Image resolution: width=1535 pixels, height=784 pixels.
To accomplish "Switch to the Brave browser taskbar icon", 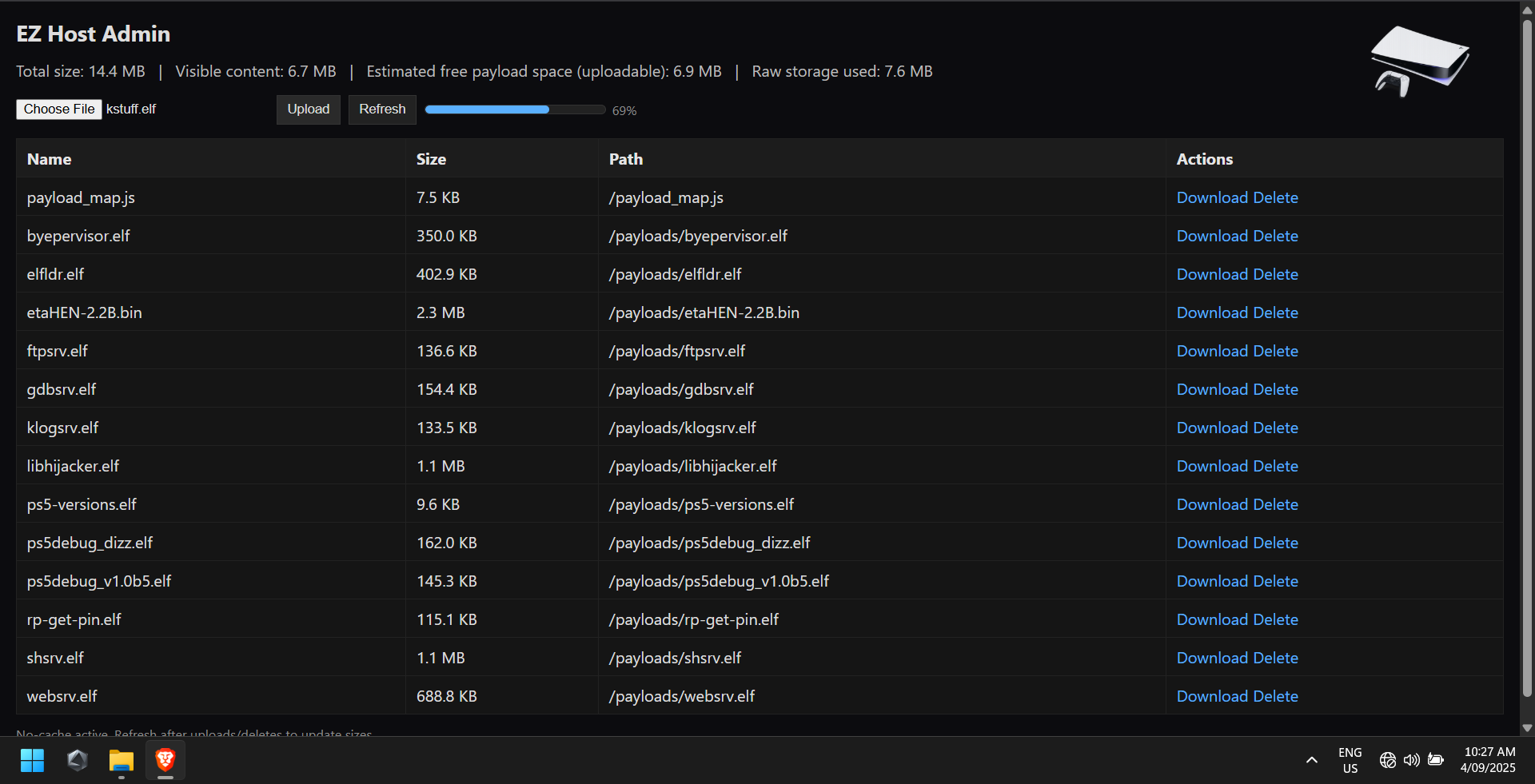I will tap(165, 760).
